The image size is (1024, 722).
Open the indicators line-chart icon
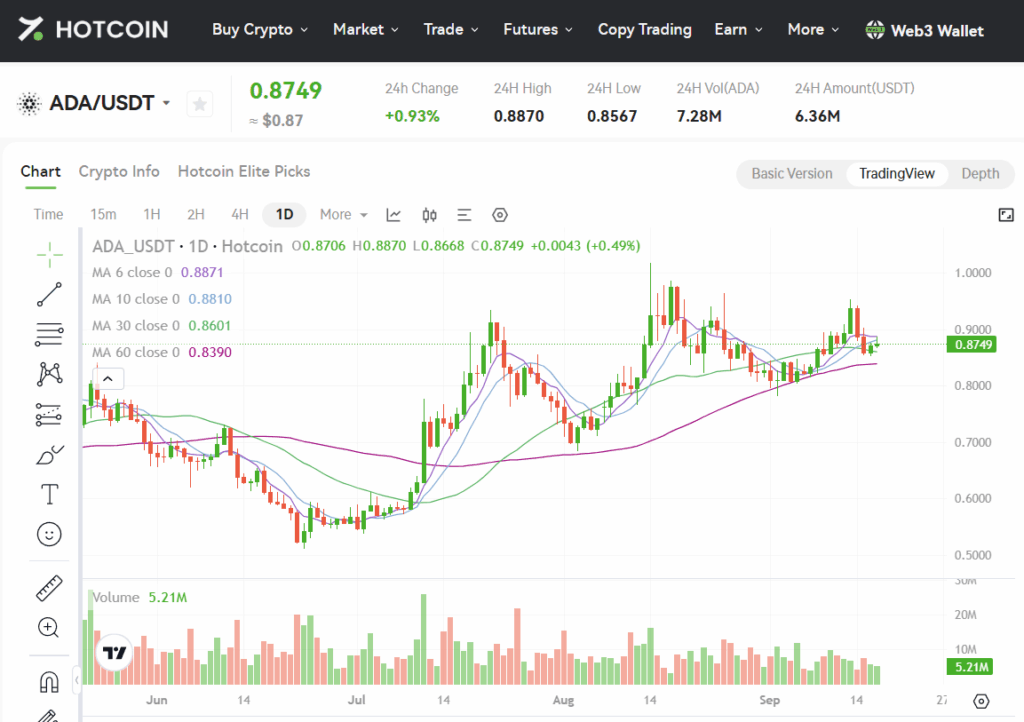coord(394,215)
